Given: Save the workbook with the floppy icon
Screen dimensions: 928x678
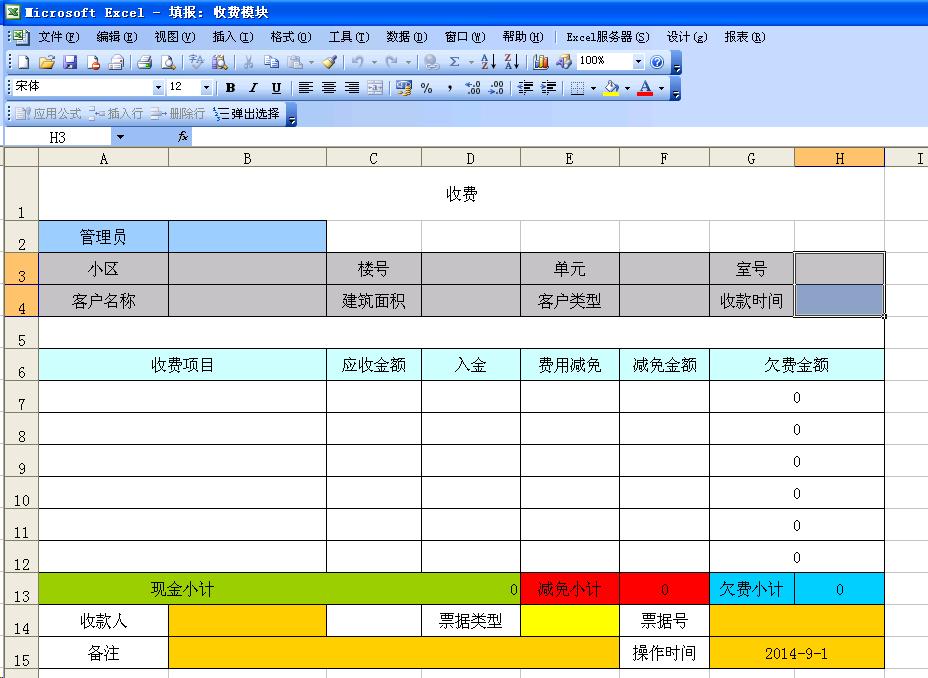Looking at the screenshot, I should point(70,62).
